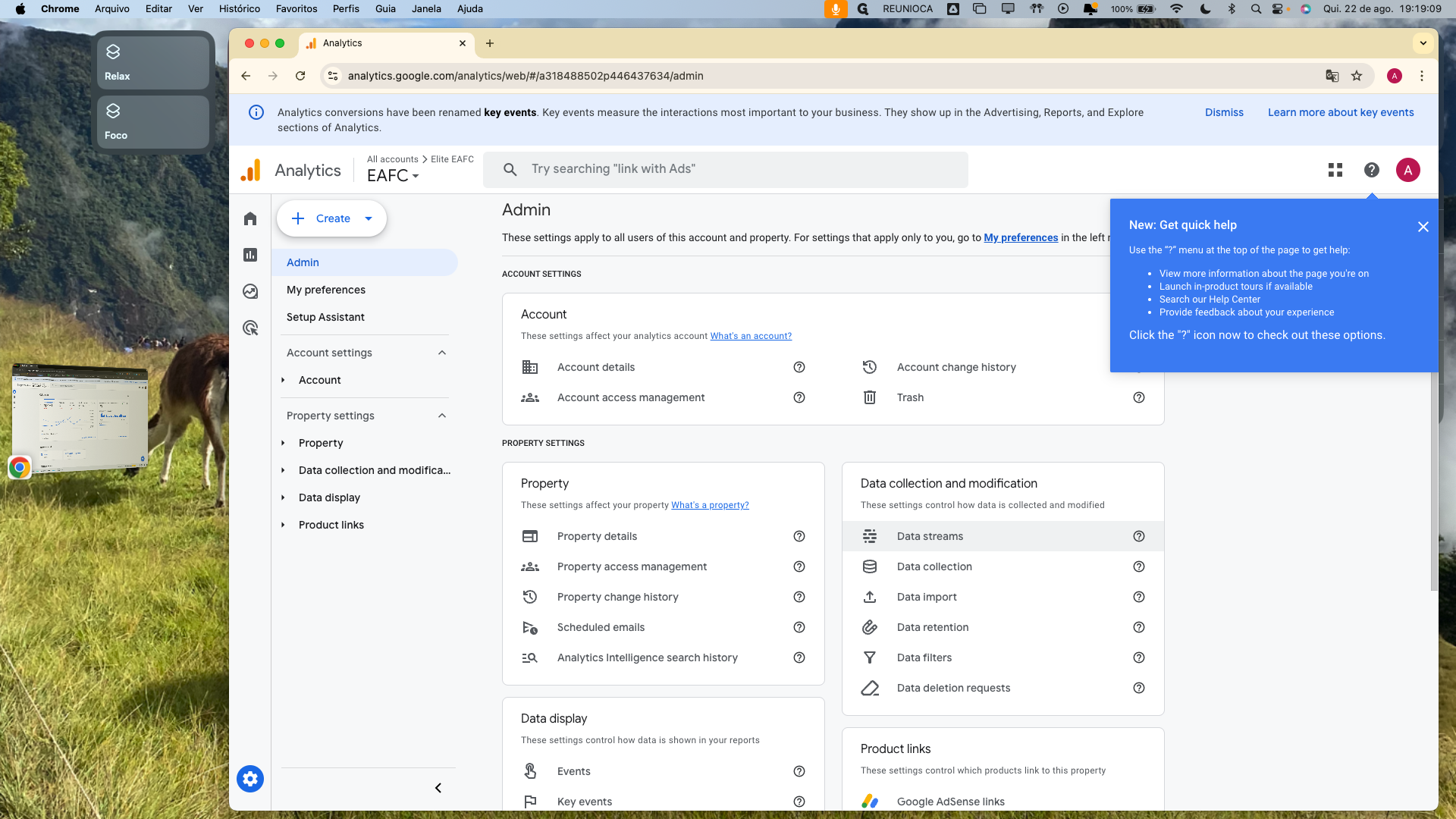
Task: Expand the Account tree item in the sidebar
Action: 283,380
